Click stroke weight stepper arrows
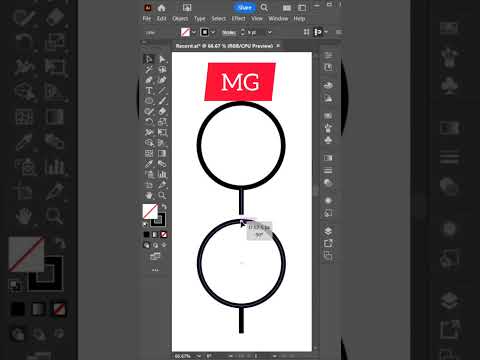 click(x=243, y=32)
